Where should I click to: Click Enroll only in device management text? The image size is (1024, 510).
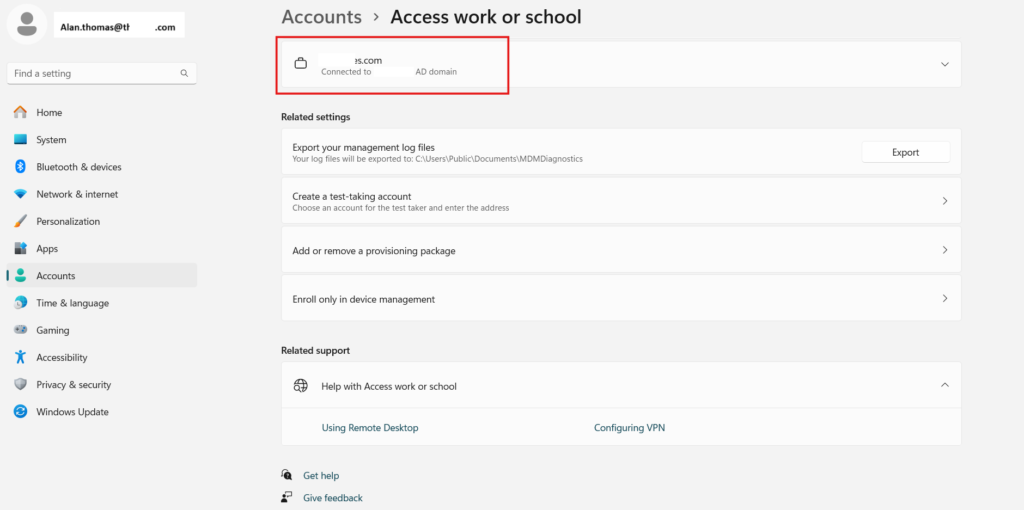coord(364,299)
